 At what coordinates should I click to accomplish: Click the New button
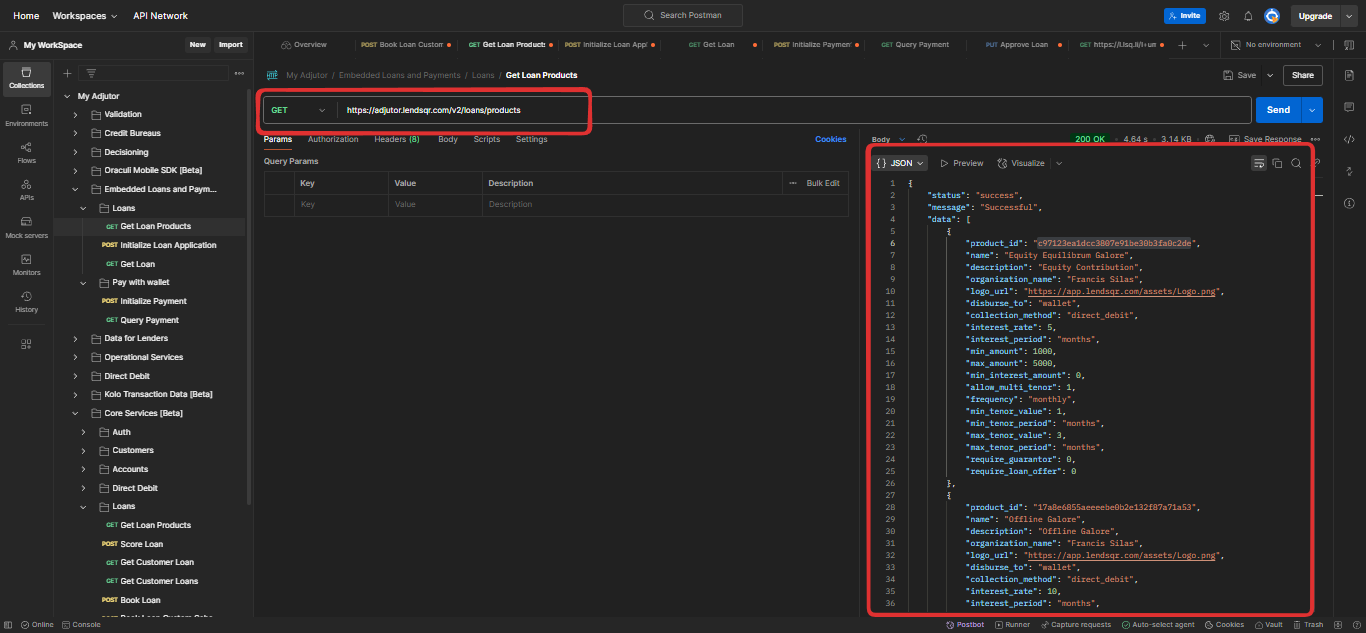coord(198,45)
